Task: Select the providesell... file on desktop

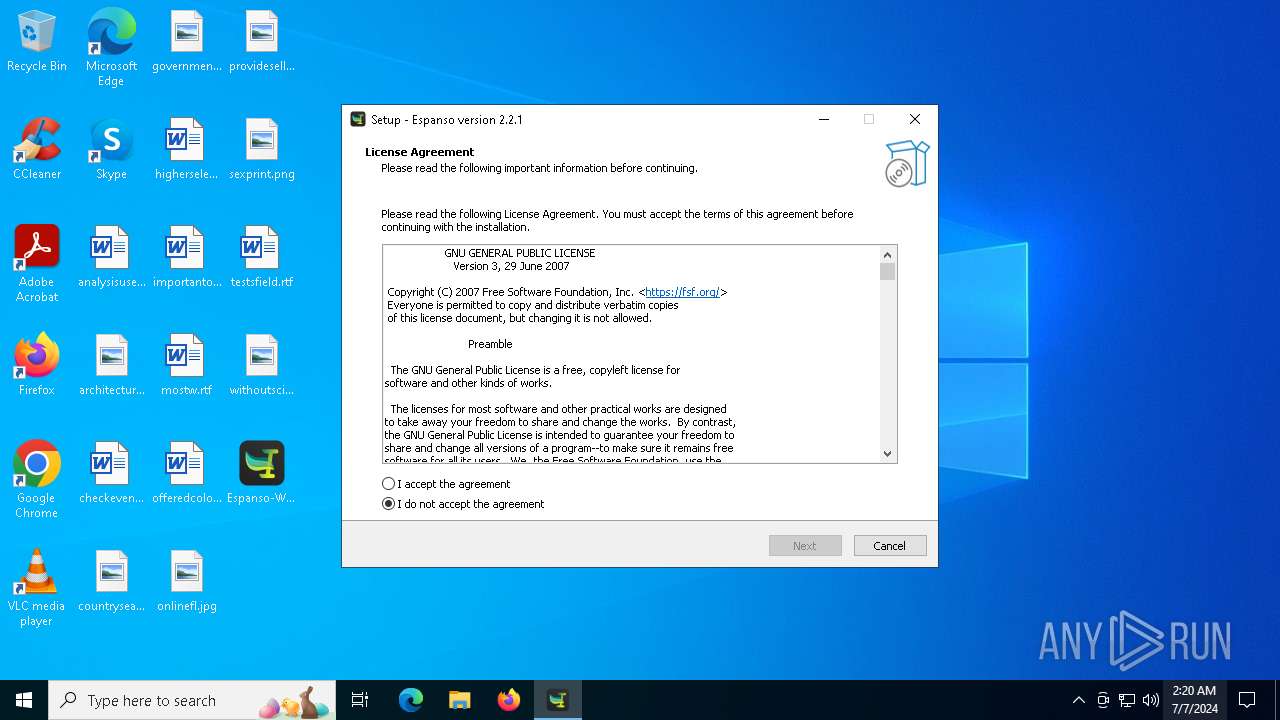Action: coord(262,42)
